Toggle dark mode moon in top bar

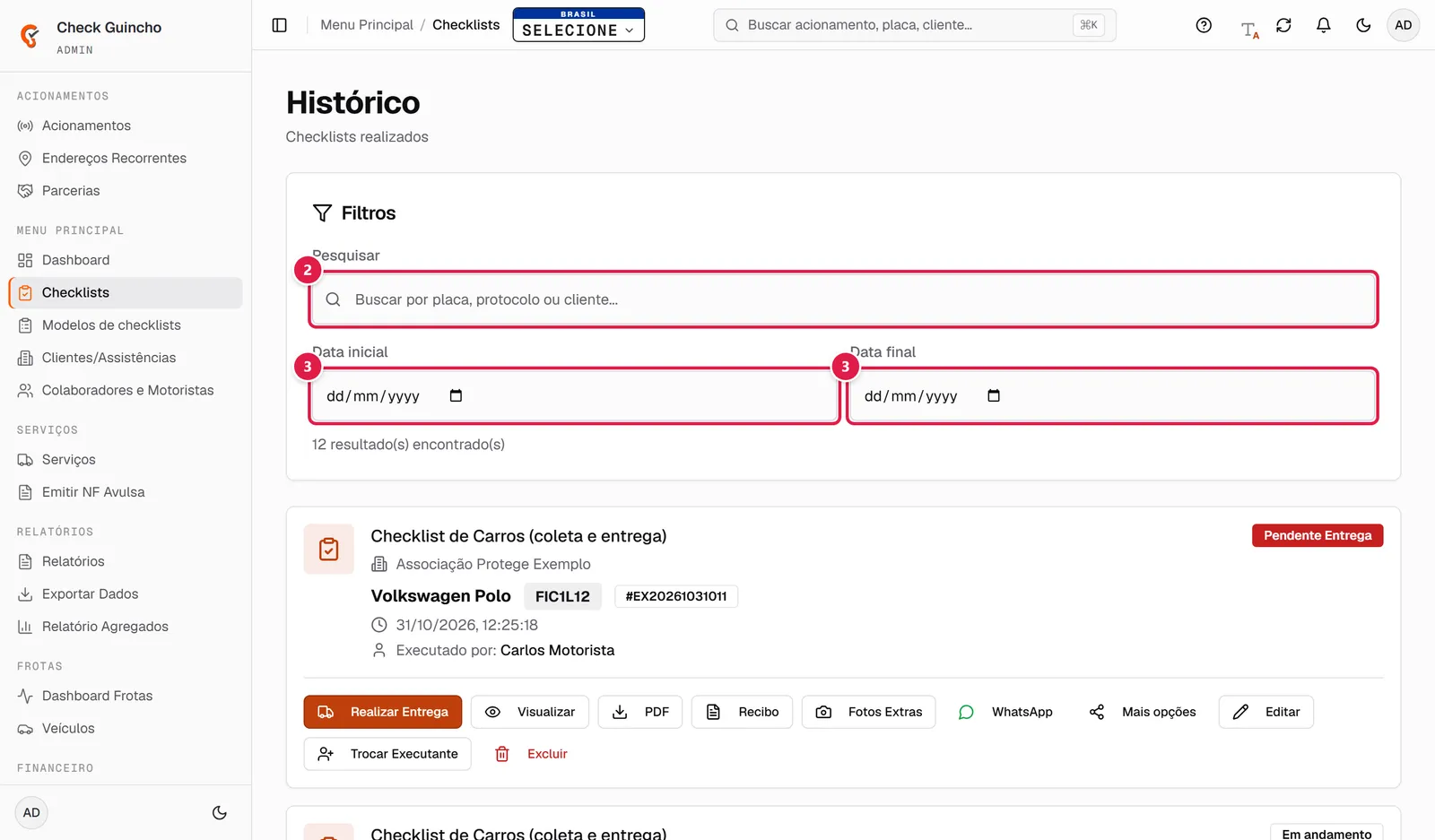click(x=1363, y=25)
